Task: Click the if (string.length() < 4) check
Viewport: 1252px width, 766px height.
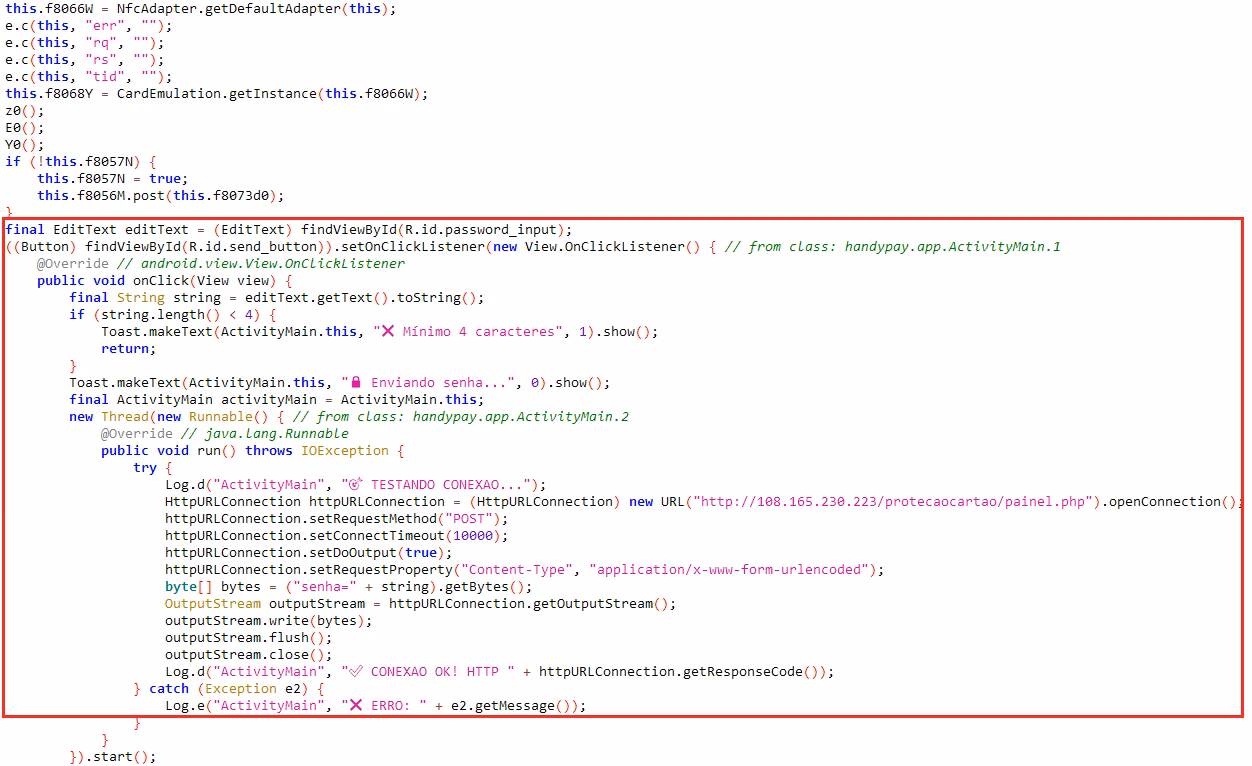Action: click(173, 315)
